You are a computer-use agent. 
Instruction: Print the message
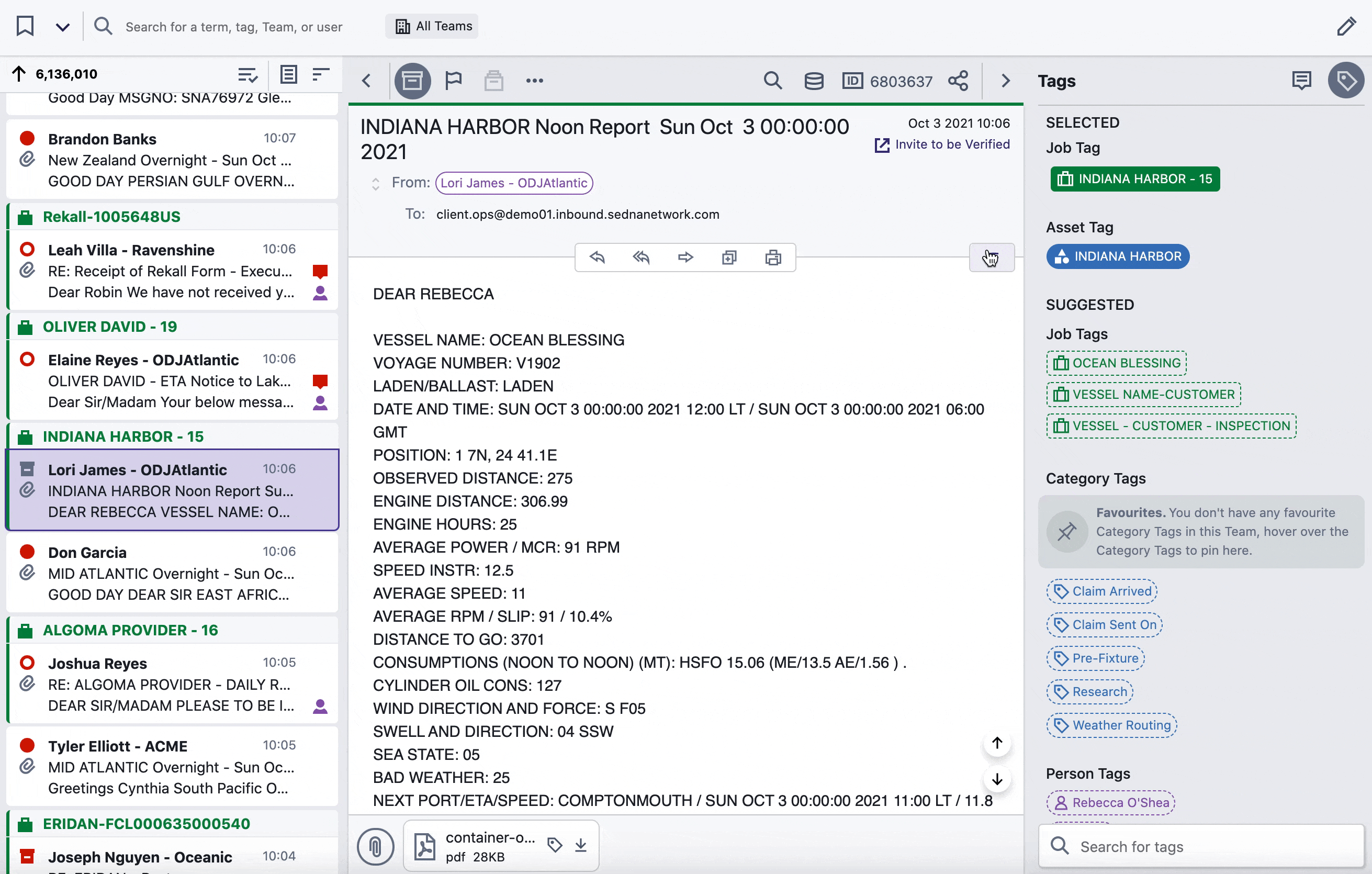point(773,257)
